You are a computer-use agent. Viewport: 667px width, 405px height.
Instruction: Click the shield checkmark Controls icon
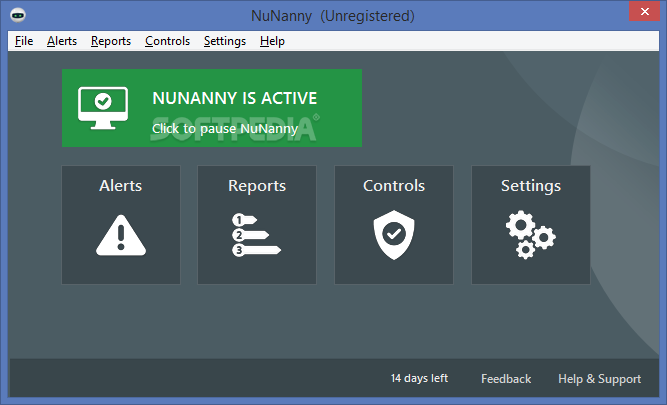tap(394, 235)
